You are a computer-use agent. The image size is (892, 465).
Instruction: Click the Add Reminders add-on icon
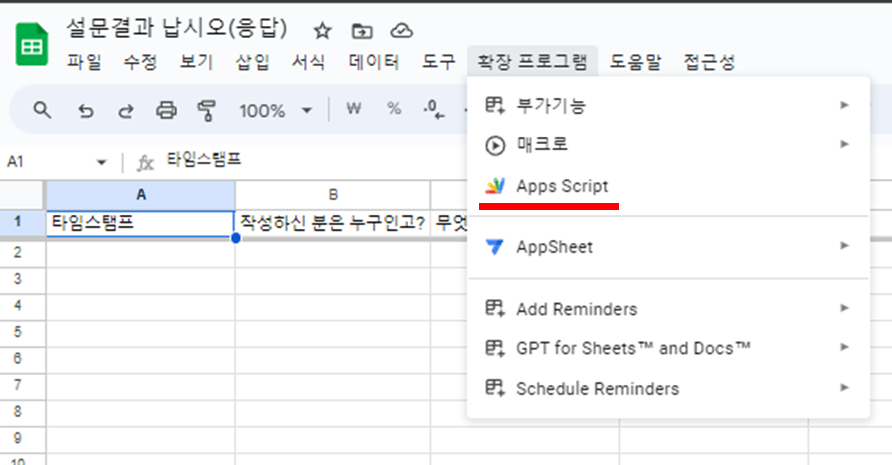click(x=494, y=309)
